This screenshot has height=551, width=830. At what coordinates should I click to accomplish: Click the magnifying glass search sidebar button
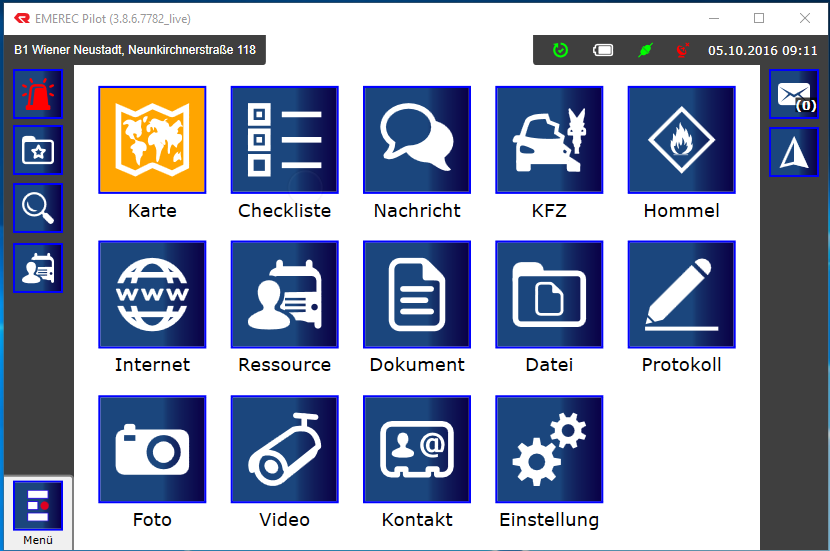[38, 209]
